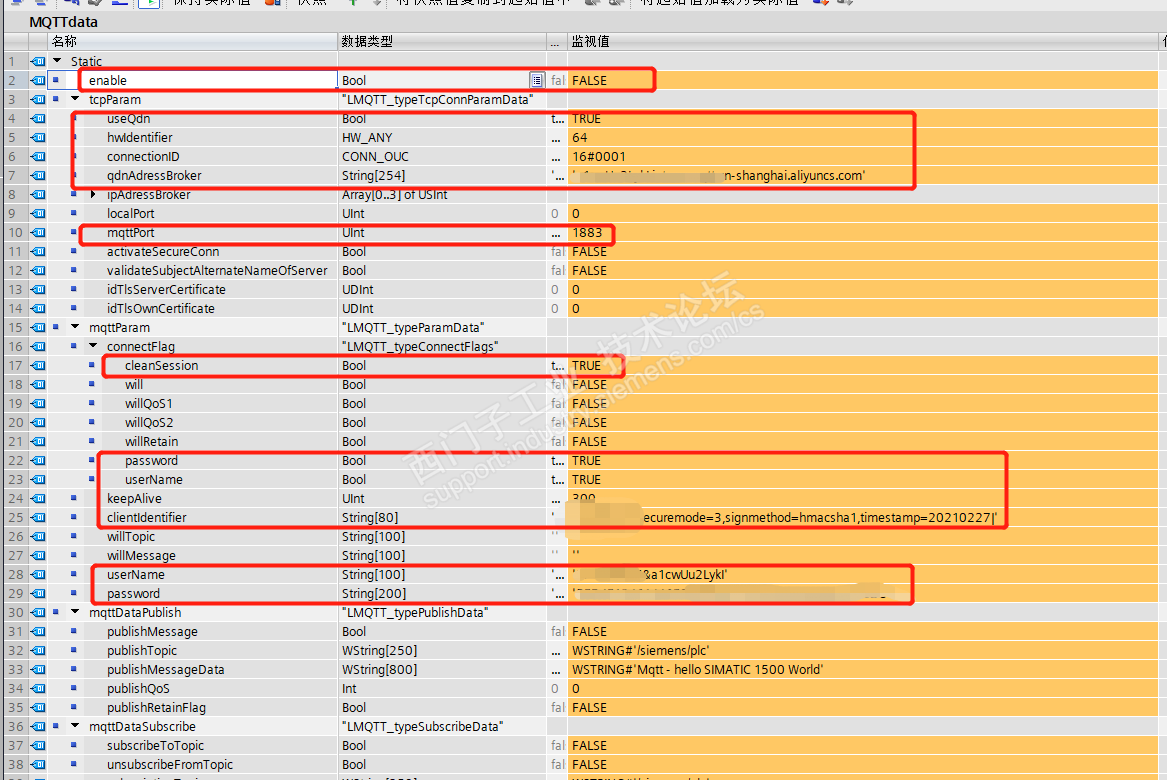Click the "LMQTT_typeTcpConnParamData" data type cell
This screenshot has width=1167, height=780.
[x=438, y=99]
